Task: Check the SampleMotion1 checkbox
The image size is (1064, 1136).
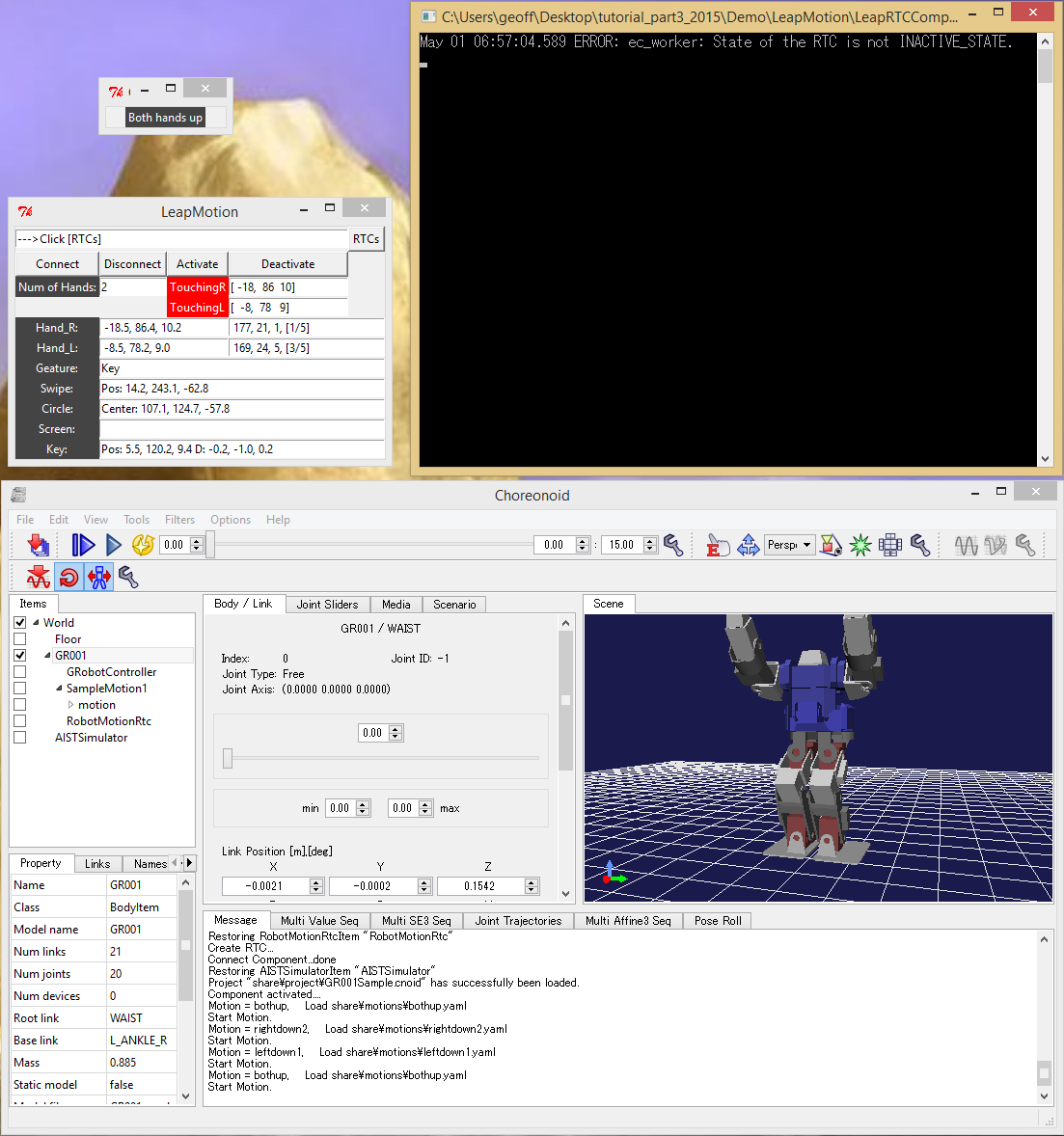Action: click(20, 689)
